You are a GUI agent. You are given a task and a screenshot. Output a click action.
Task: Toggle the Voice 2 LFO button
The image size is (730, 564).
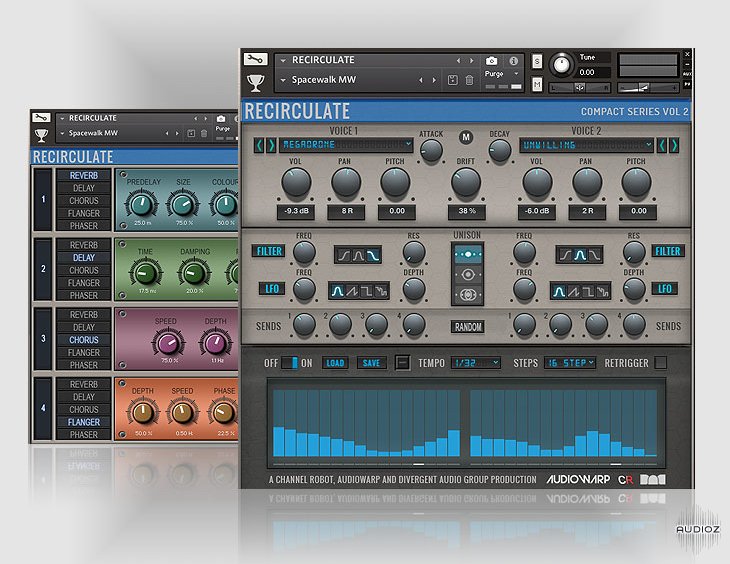coord(664,289)
